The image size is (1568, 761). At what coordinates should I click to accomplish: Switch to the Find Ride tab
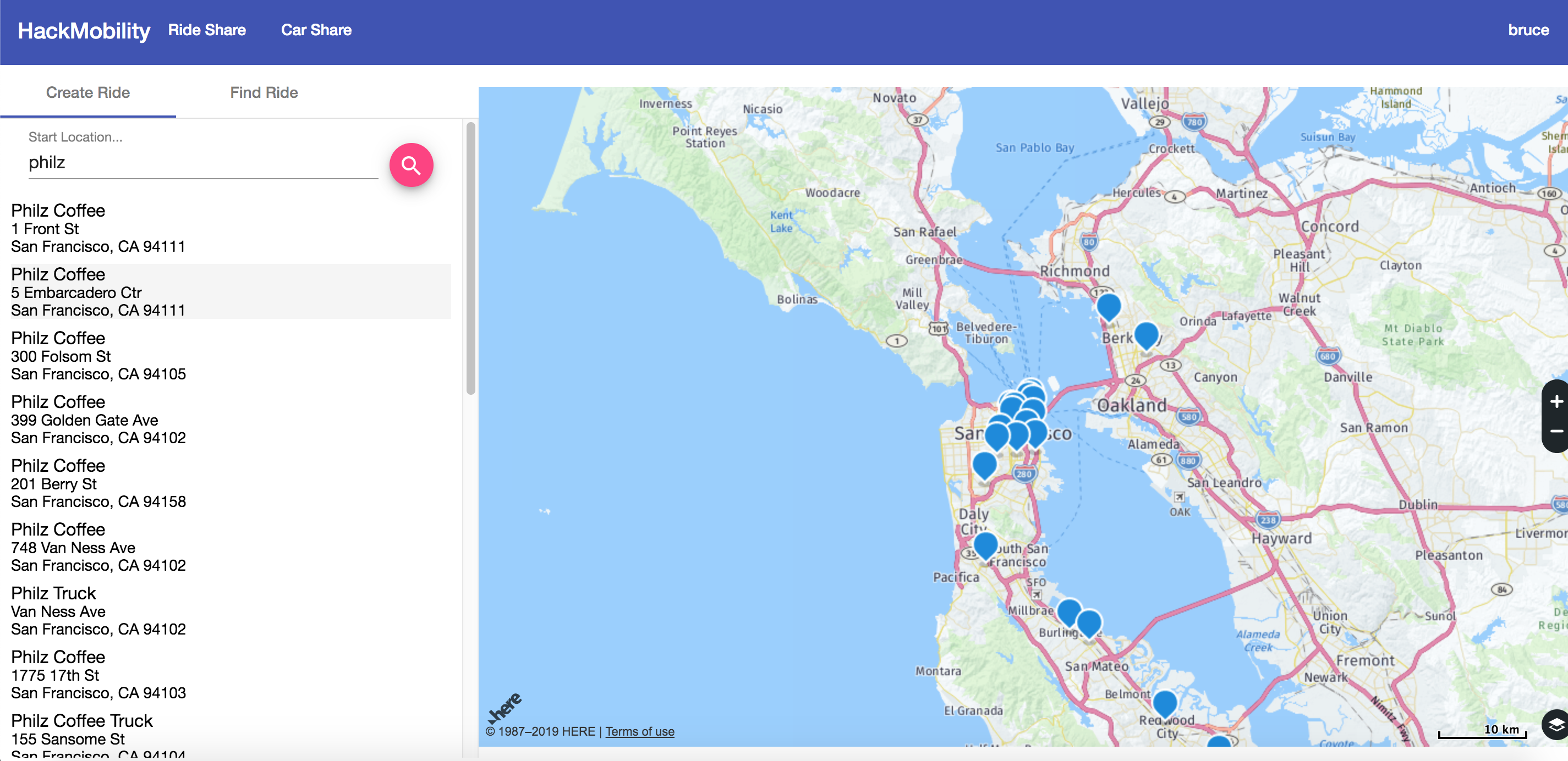(264, 92)
